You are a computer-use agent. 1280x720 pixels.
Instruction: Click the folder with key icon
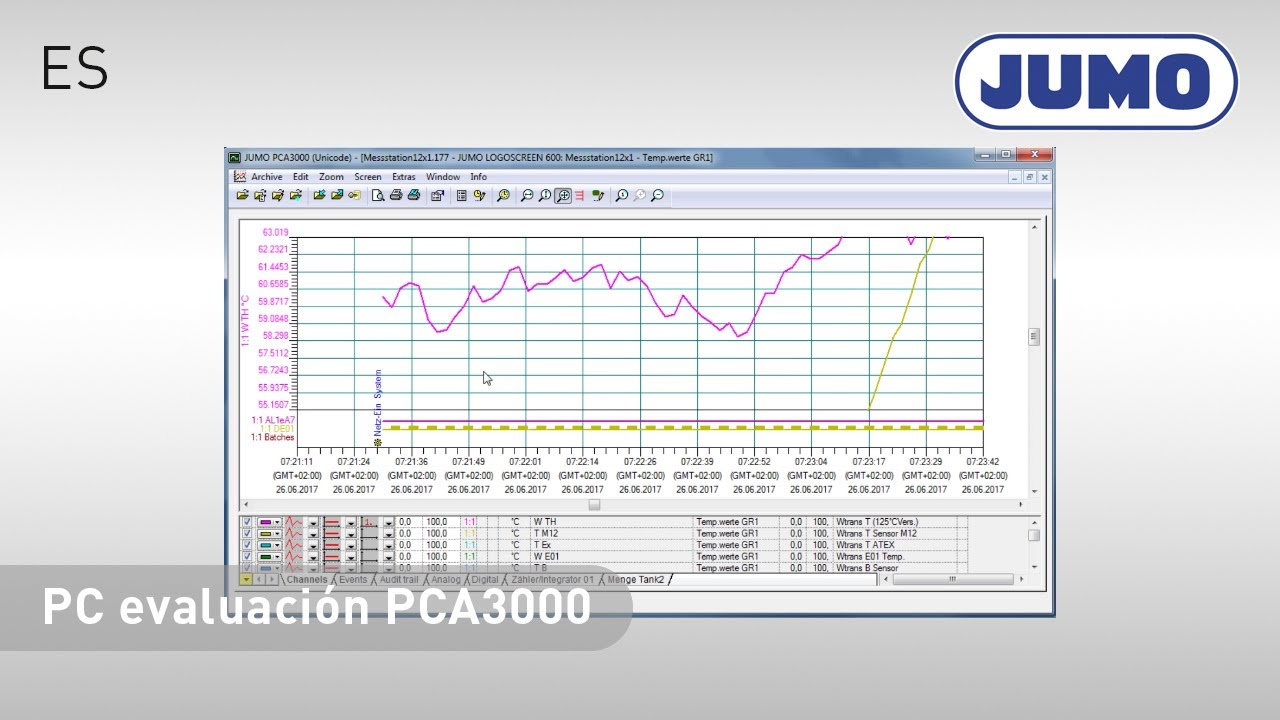tap(354, 196)
